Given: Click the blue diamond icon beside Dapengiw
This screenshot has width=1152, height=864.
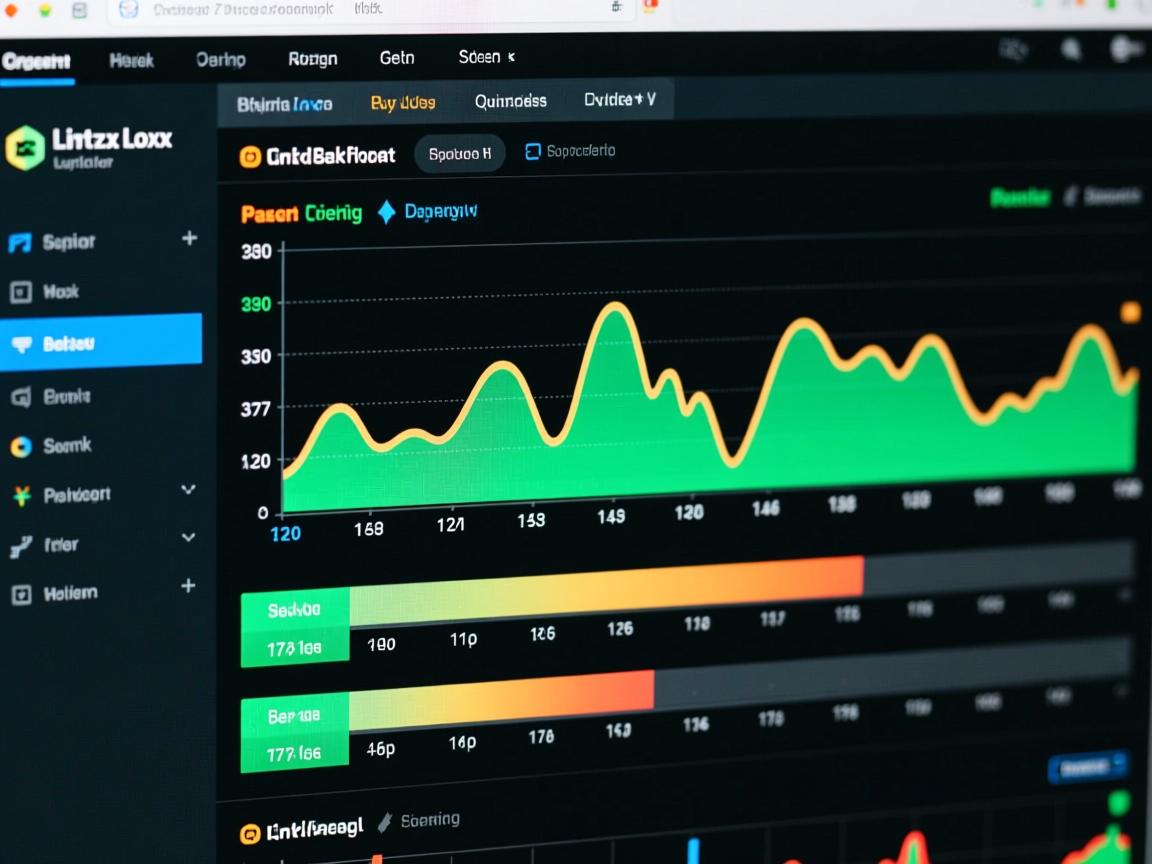Looking at the screenshot, I should [386, 212].
